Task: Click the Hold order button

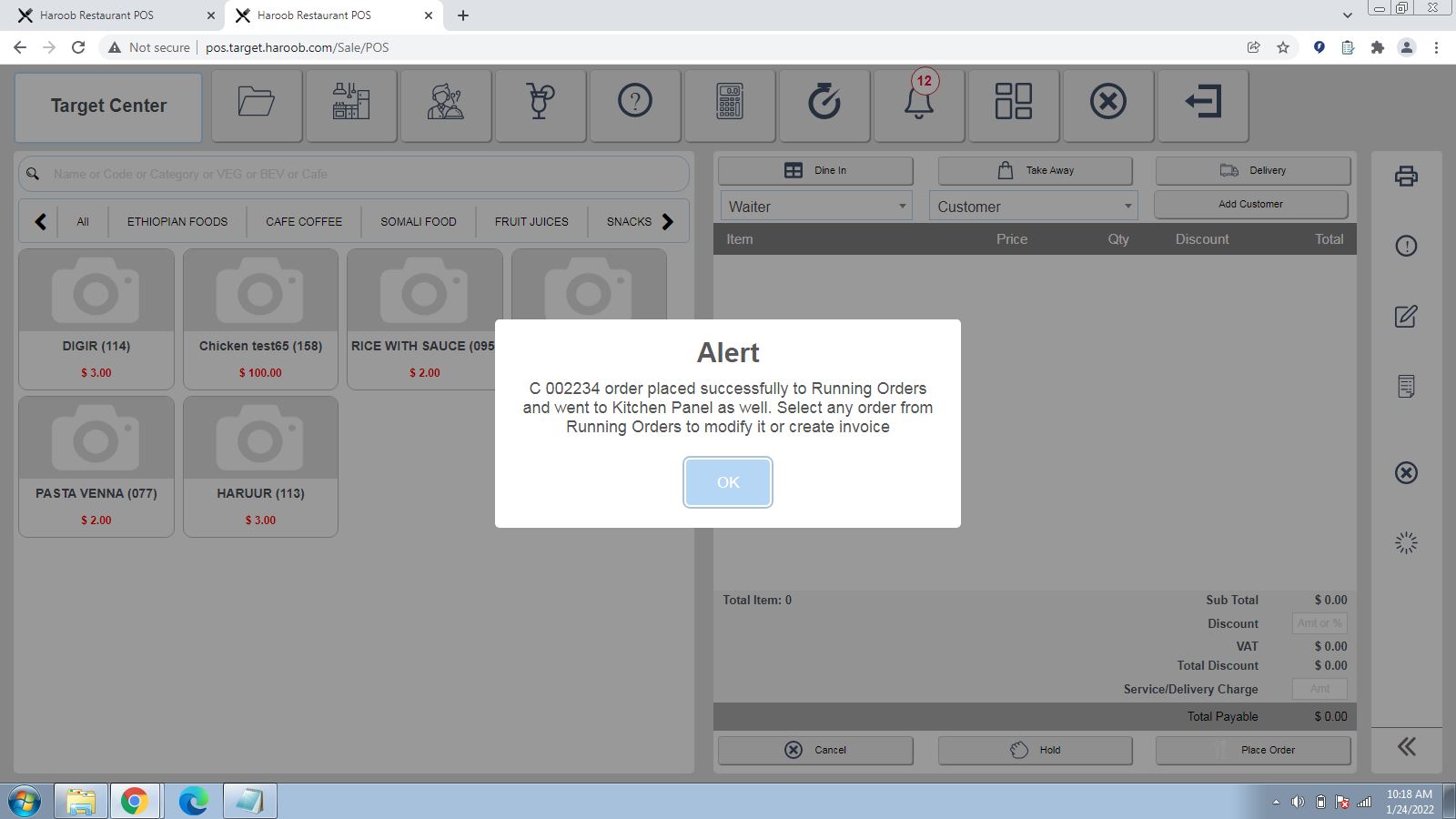Action: (x=1036, y=750)
